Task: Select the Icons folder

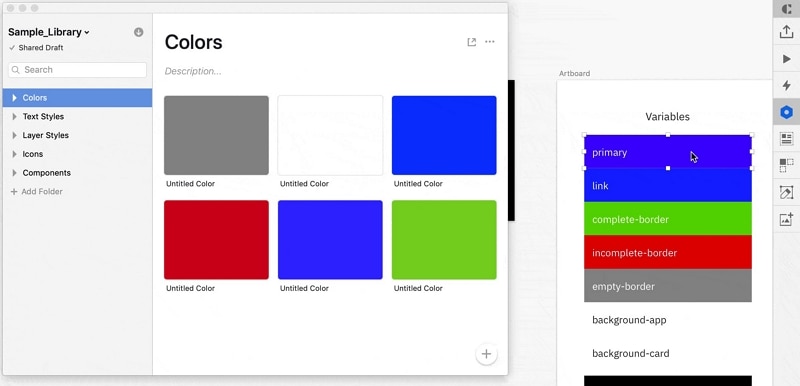Action: pos(77,154)
